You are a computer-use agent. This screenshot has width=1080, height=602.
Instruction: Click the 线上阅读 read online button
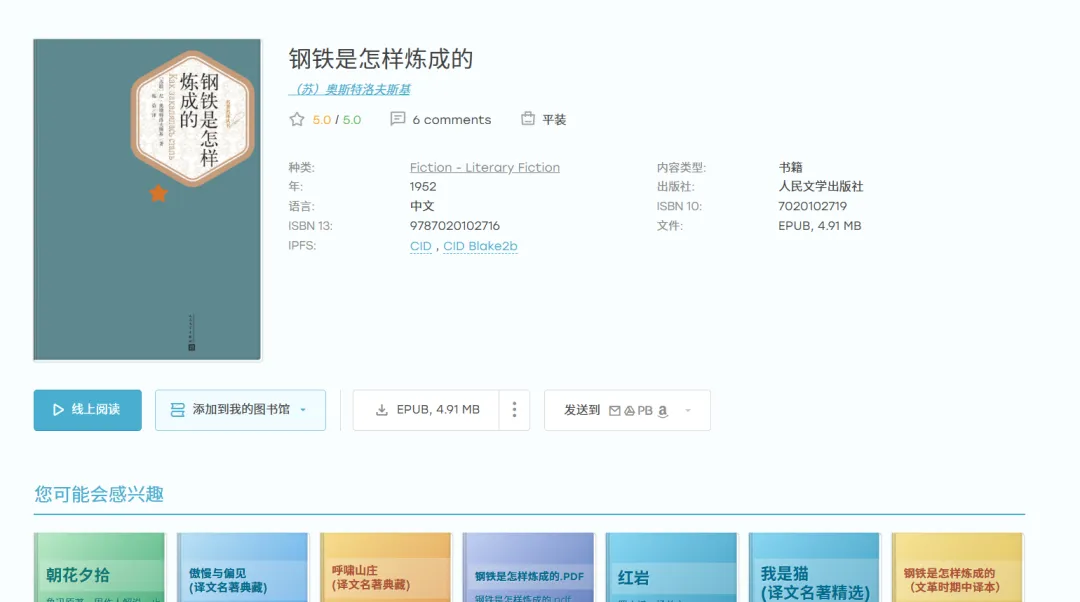87,410
